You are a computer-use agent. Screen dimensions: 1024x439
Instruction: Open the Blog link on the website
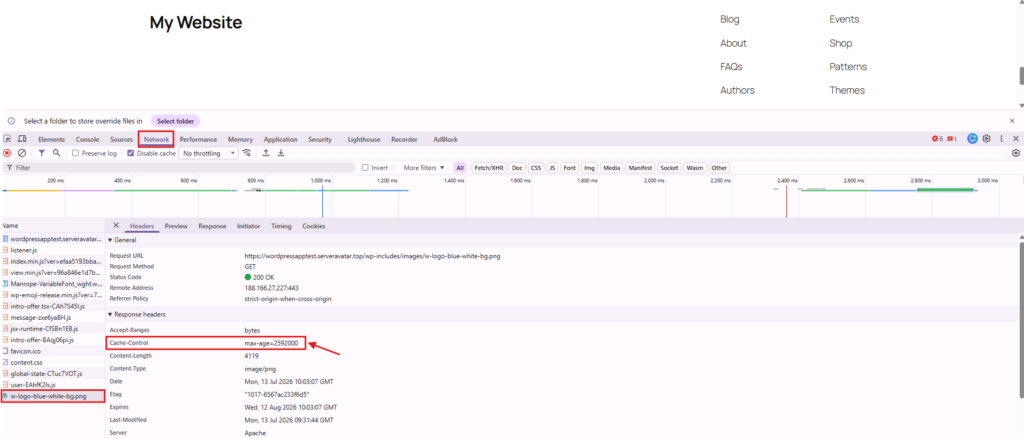coord(730,20)
